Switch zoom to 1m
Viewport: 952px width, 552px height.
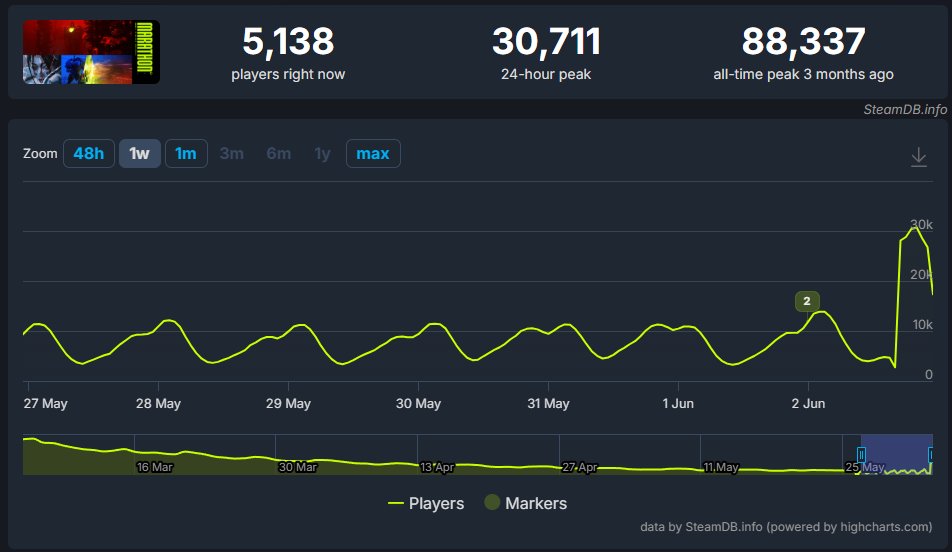tap(186, 154)
